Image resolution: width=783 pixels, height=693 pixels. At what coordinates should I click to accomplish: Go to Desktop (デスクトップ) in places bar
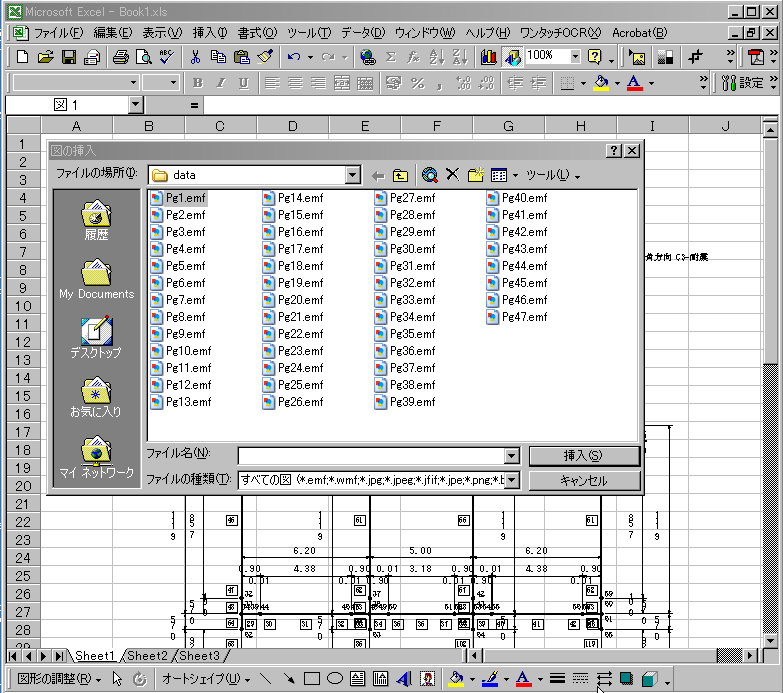96,338
